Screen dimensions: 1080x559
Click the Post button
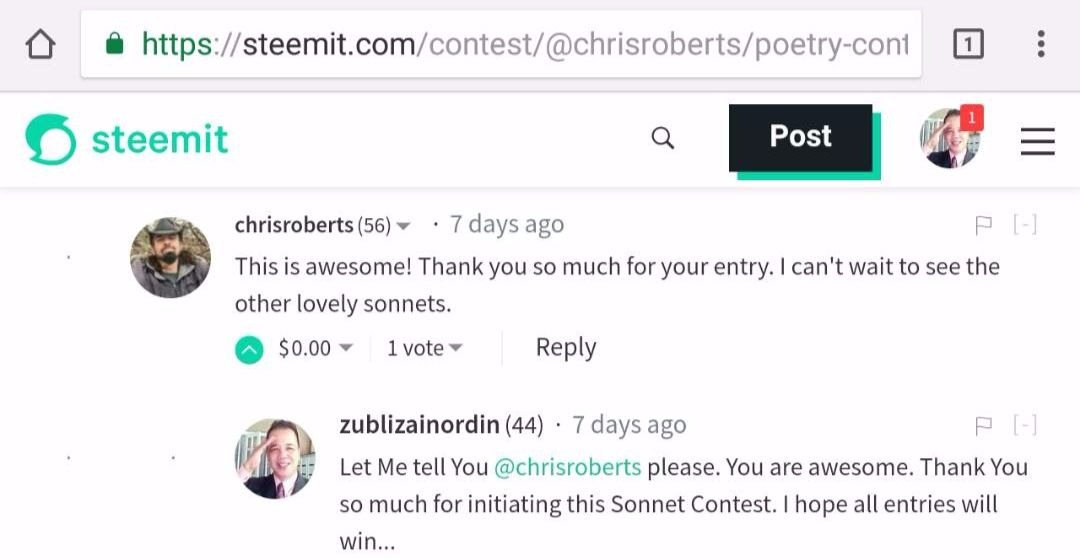[800, 137]
